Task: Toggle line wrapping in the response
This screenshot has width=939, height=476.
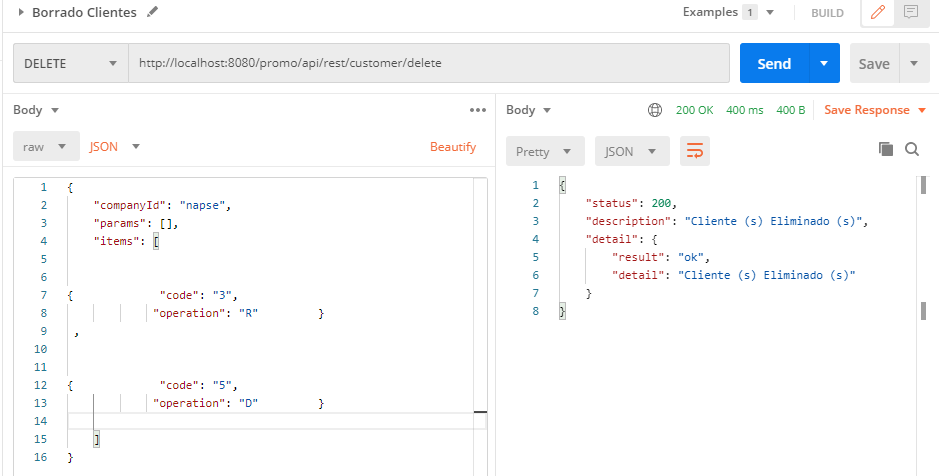Action: 694,151
